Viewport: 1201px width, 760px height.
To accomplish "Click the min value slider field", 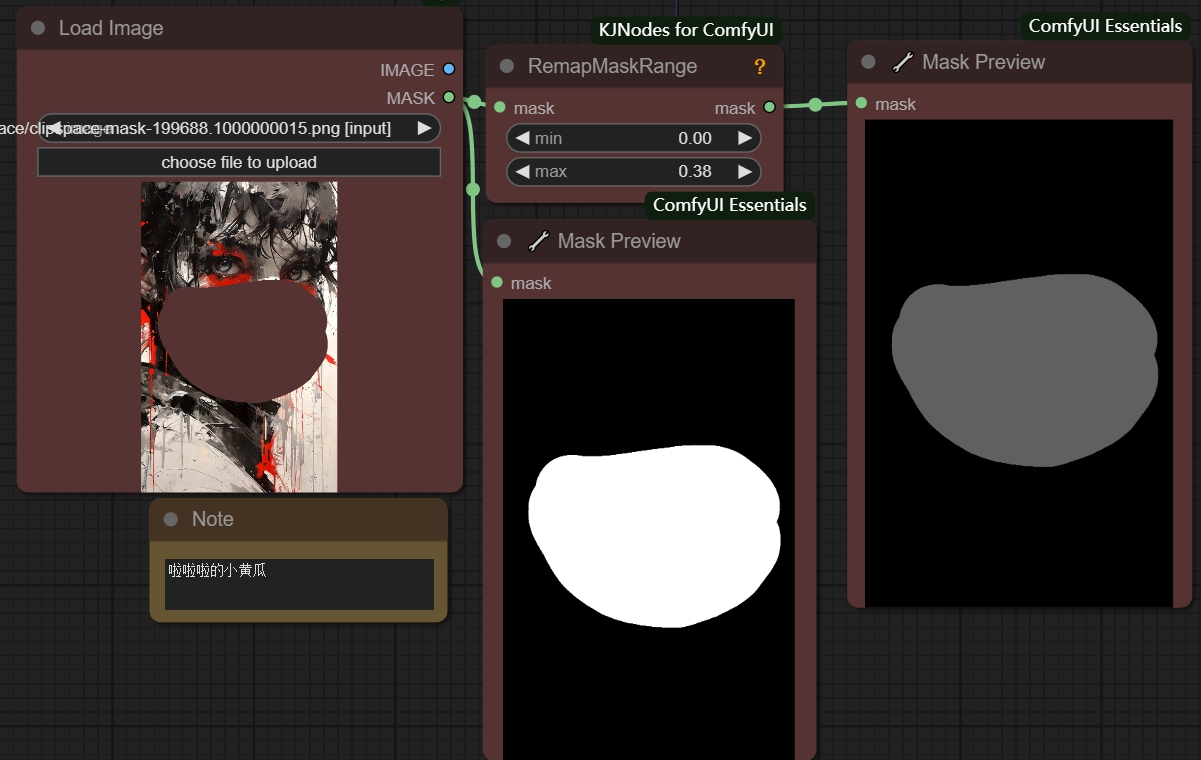I will click(x=634, y=138).
